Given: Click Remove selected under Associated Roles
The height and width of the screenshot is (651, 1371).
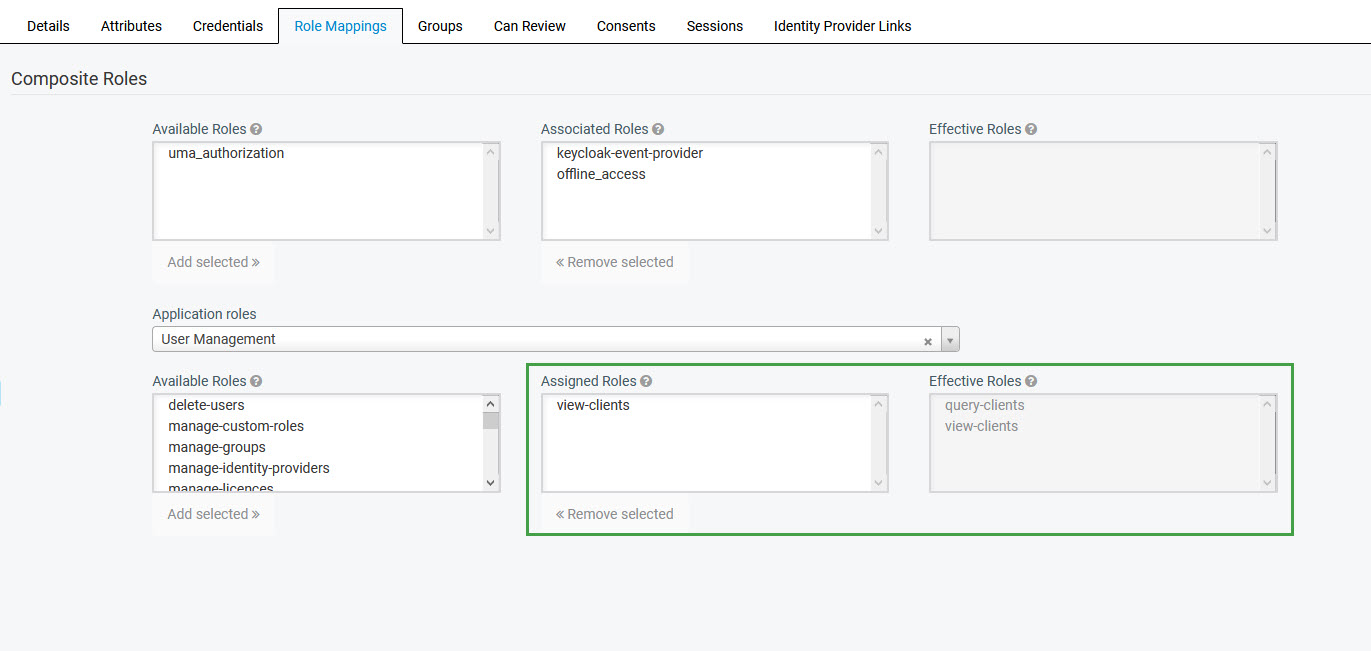Looking at the screenshot, I should click(x=615, y=262).
